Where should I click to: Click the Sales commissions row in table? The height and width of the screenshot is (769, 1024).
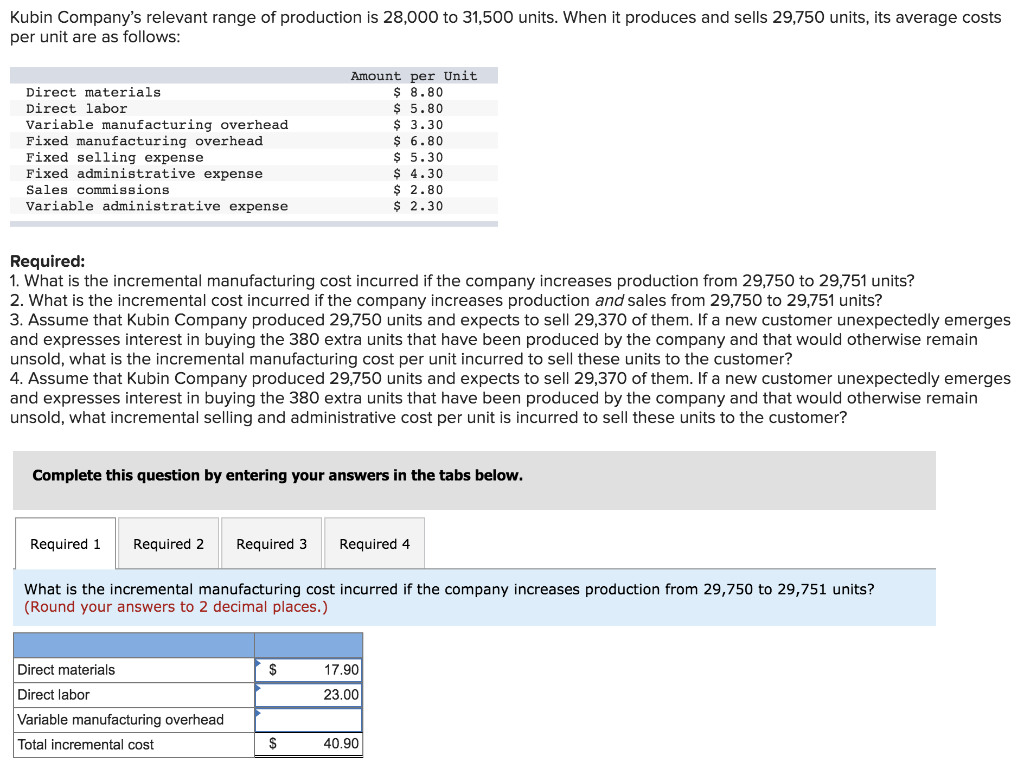[x=253, y=190]
